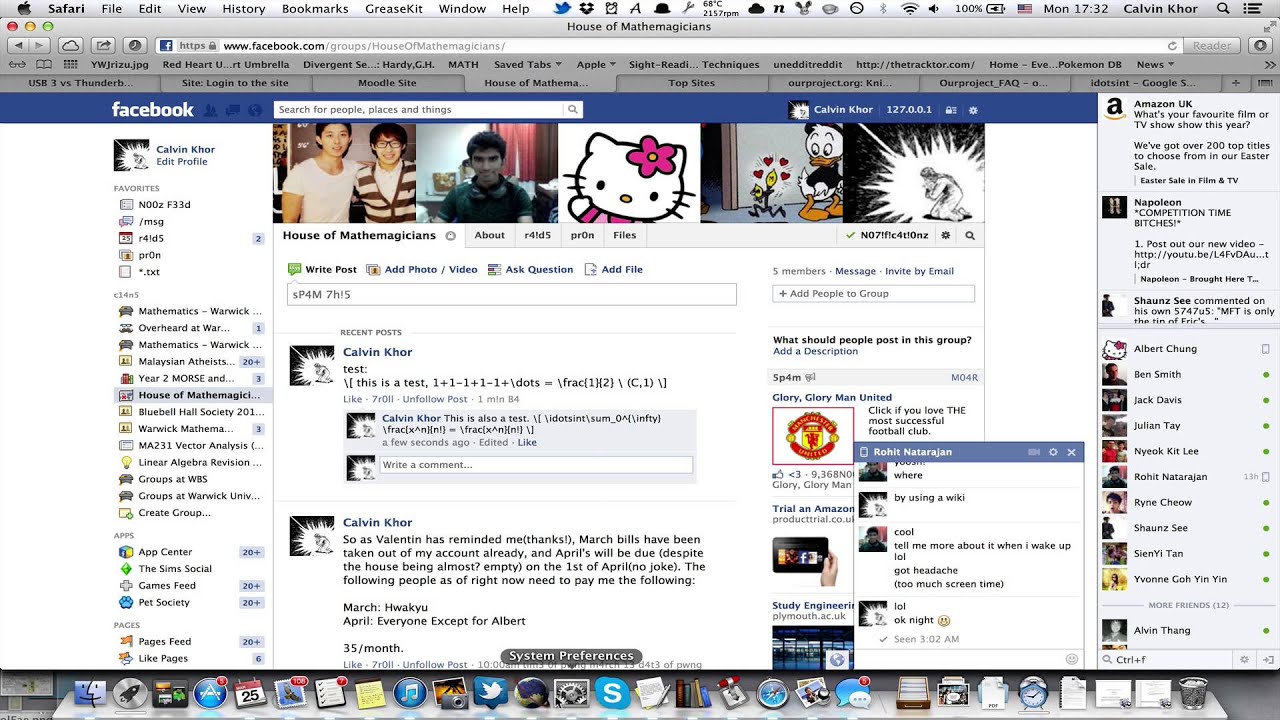The image size is (1280, 720).
Task: Click Add a Description link
Action: [815, 352]
